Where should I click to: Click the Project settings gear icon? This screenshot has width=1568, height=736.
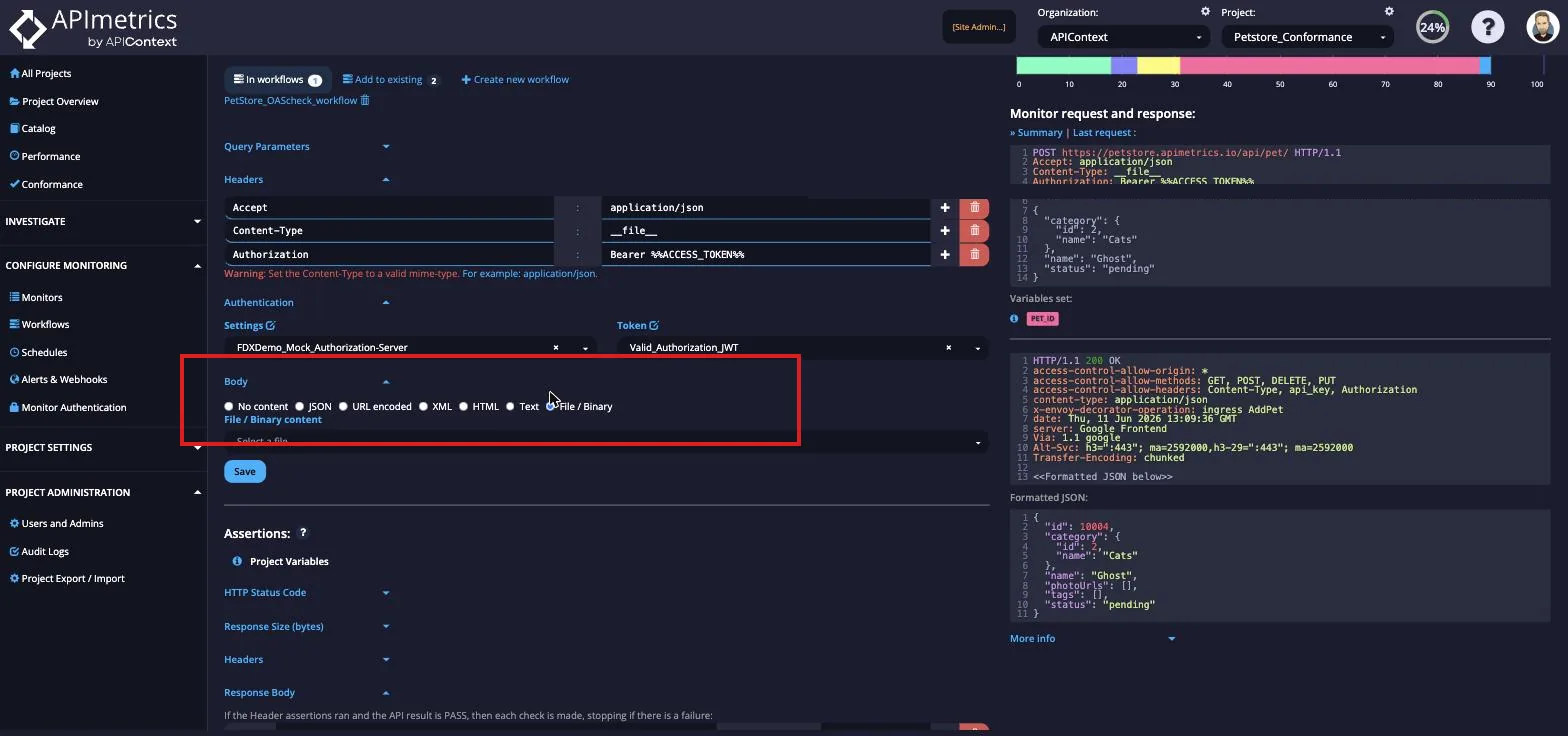tap(1389, 12)
